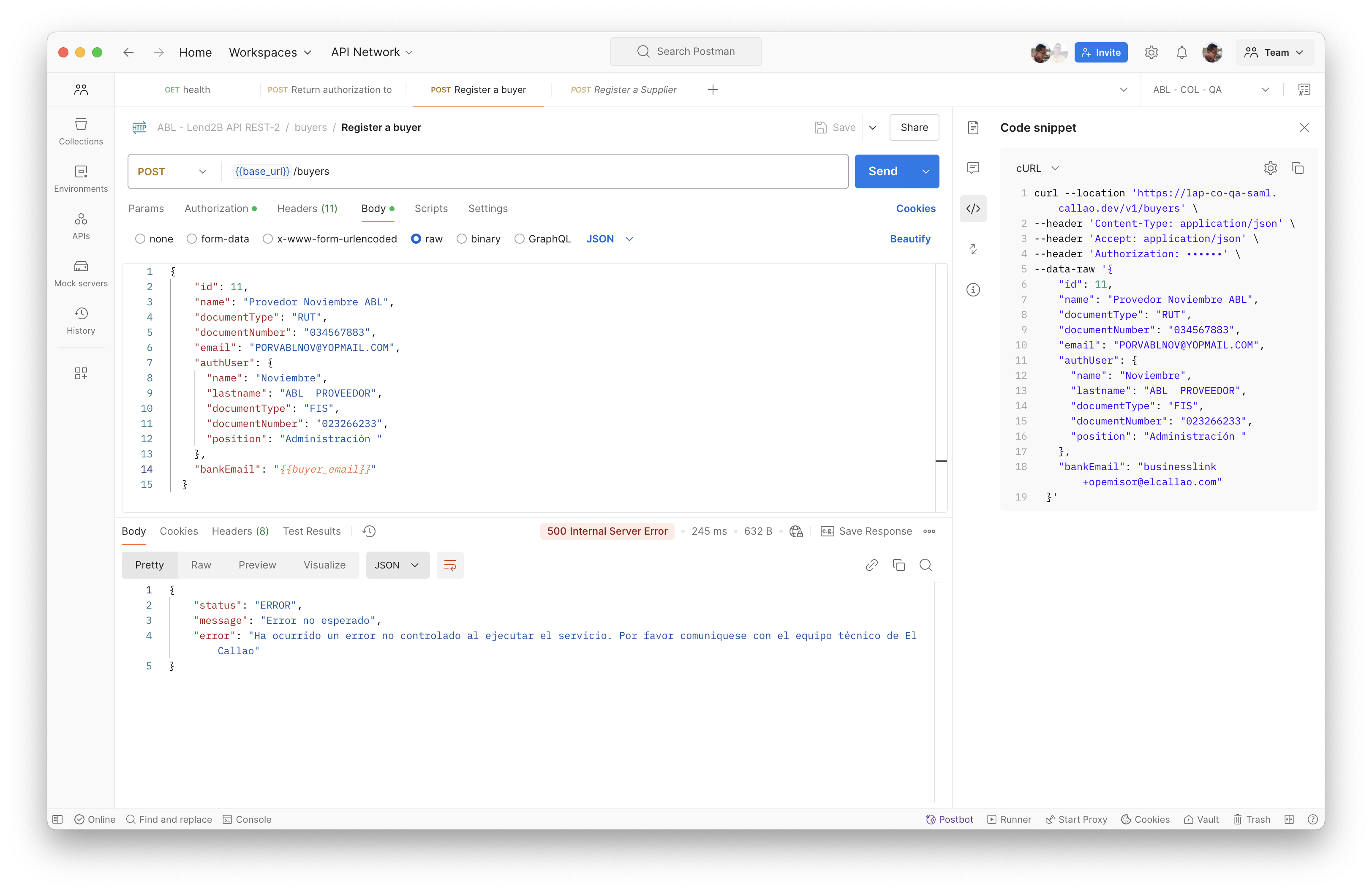Screen dimensions: 1372x892
Task: Open the notifications bell
Action: [1181, 52]
